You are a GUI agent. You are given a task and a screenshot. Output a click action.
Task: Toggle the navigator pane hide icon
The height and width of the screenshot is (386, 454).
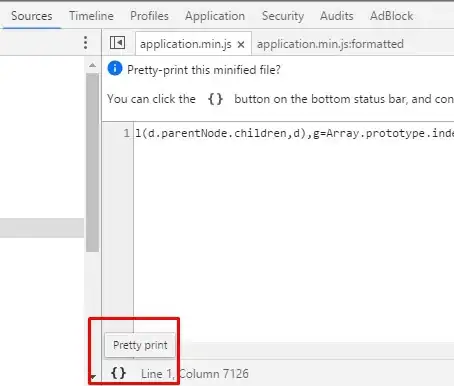coord(117,43)
